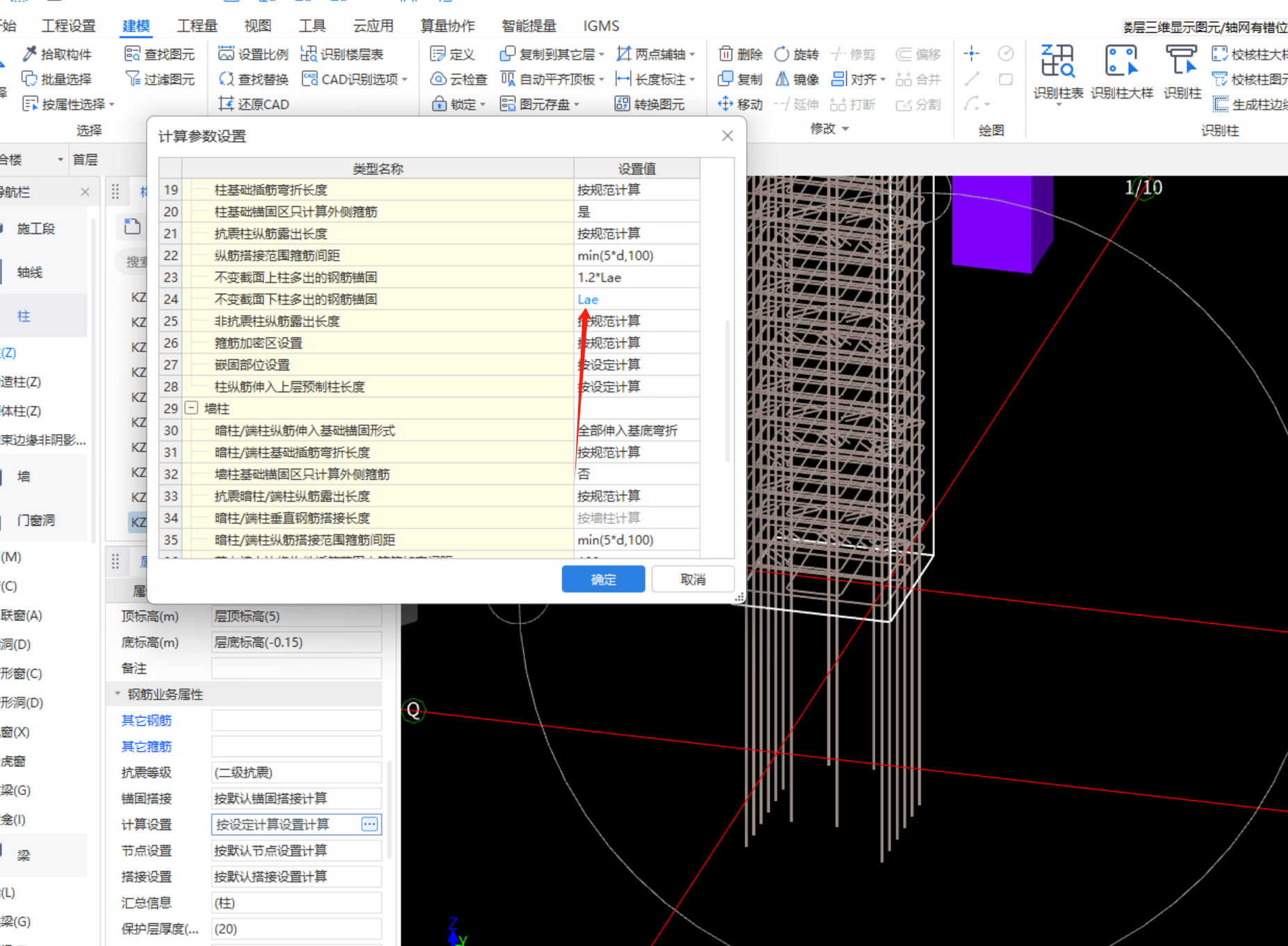Click the 取消 cancel button

tap(693, 579)
